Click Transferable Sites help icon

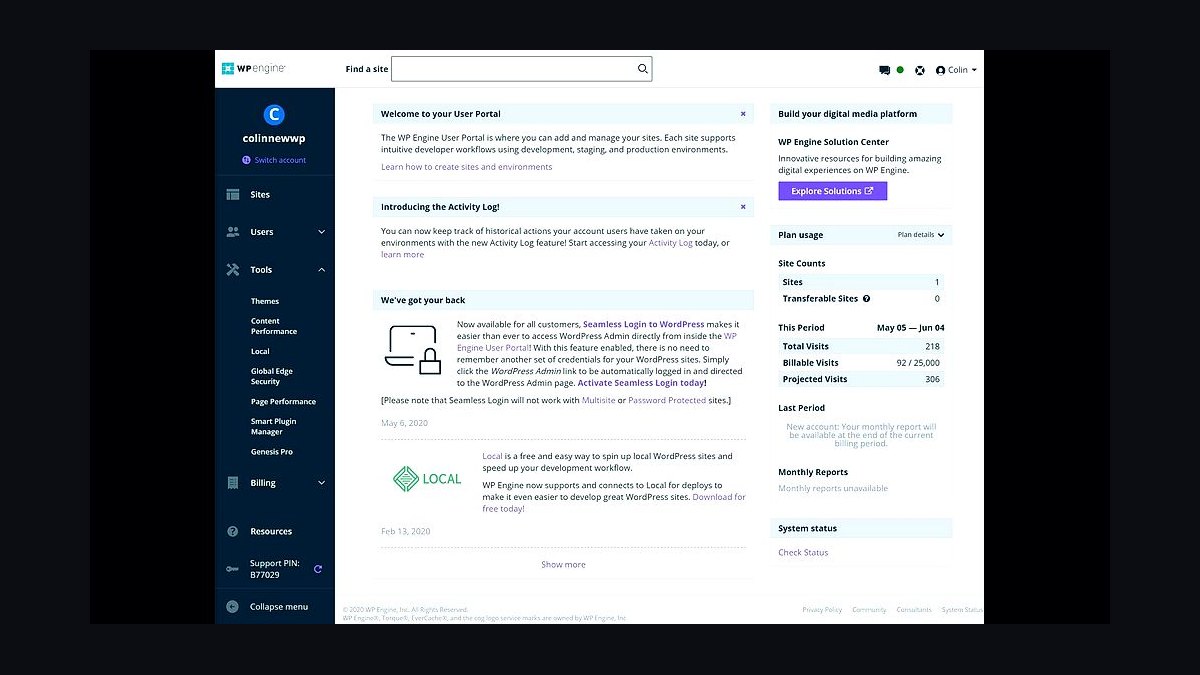(x=866, y=299)
